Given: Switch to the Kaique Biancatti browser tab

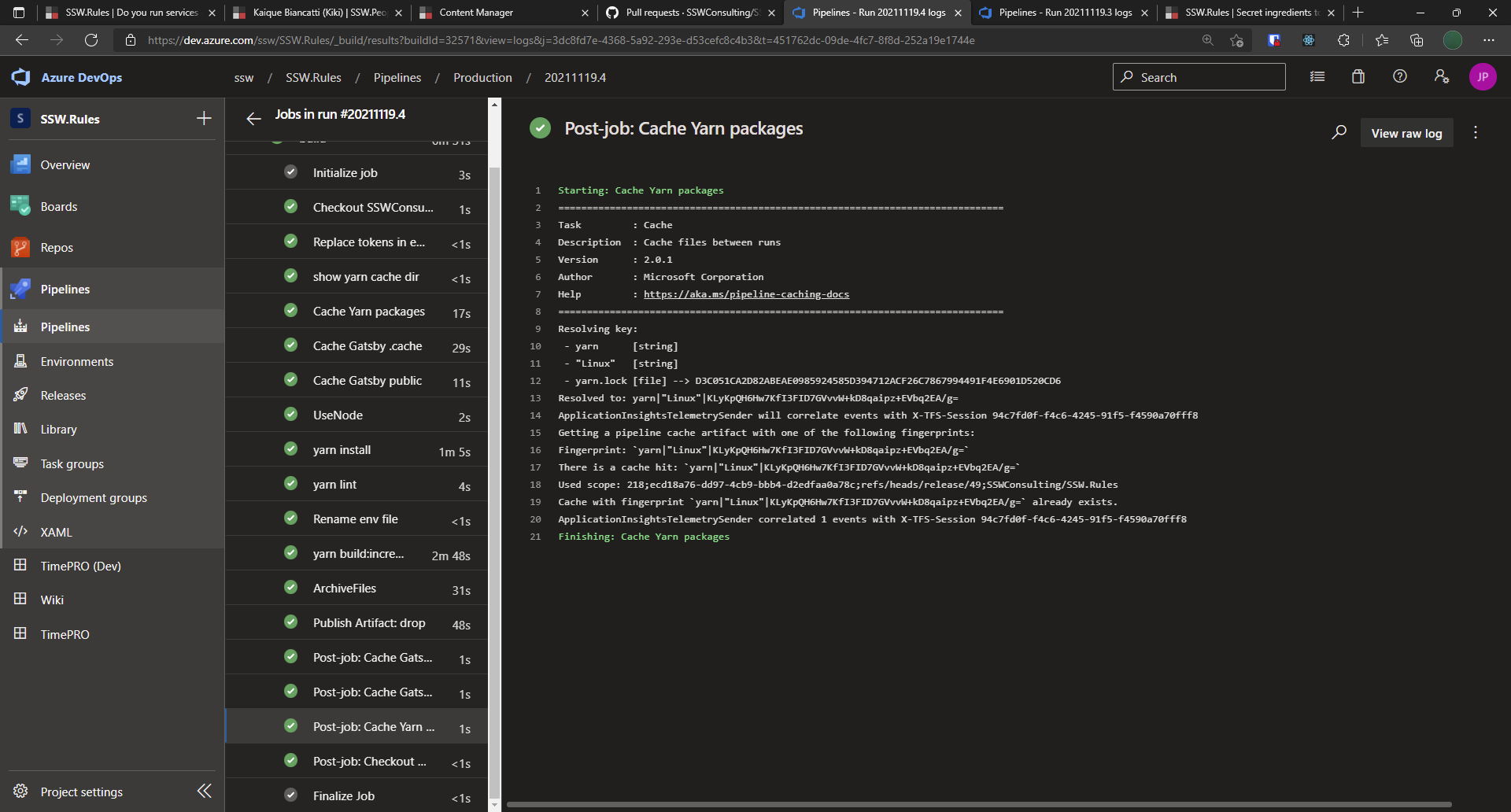Looking at the screenshot, I should point(317,13).
